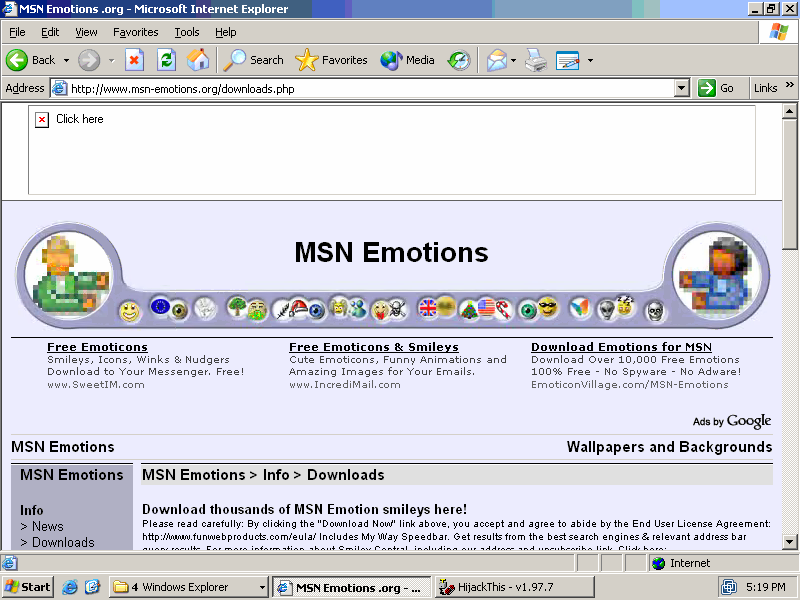The width and height of the screenshot is (800, 600).
Task: Click the 'Ads by Google' link
Action: click(x=732, y=421)
